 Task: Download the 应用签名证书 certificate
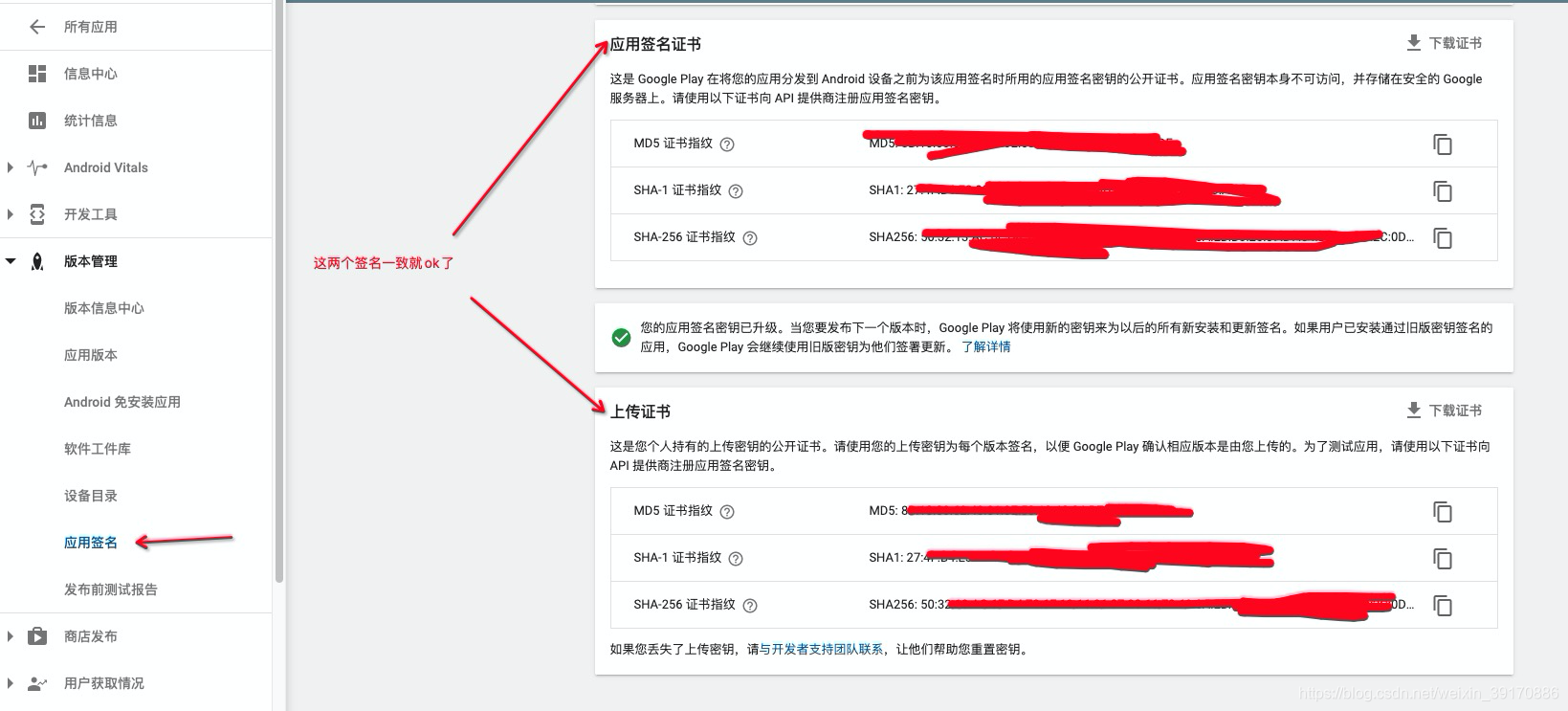1444,43
